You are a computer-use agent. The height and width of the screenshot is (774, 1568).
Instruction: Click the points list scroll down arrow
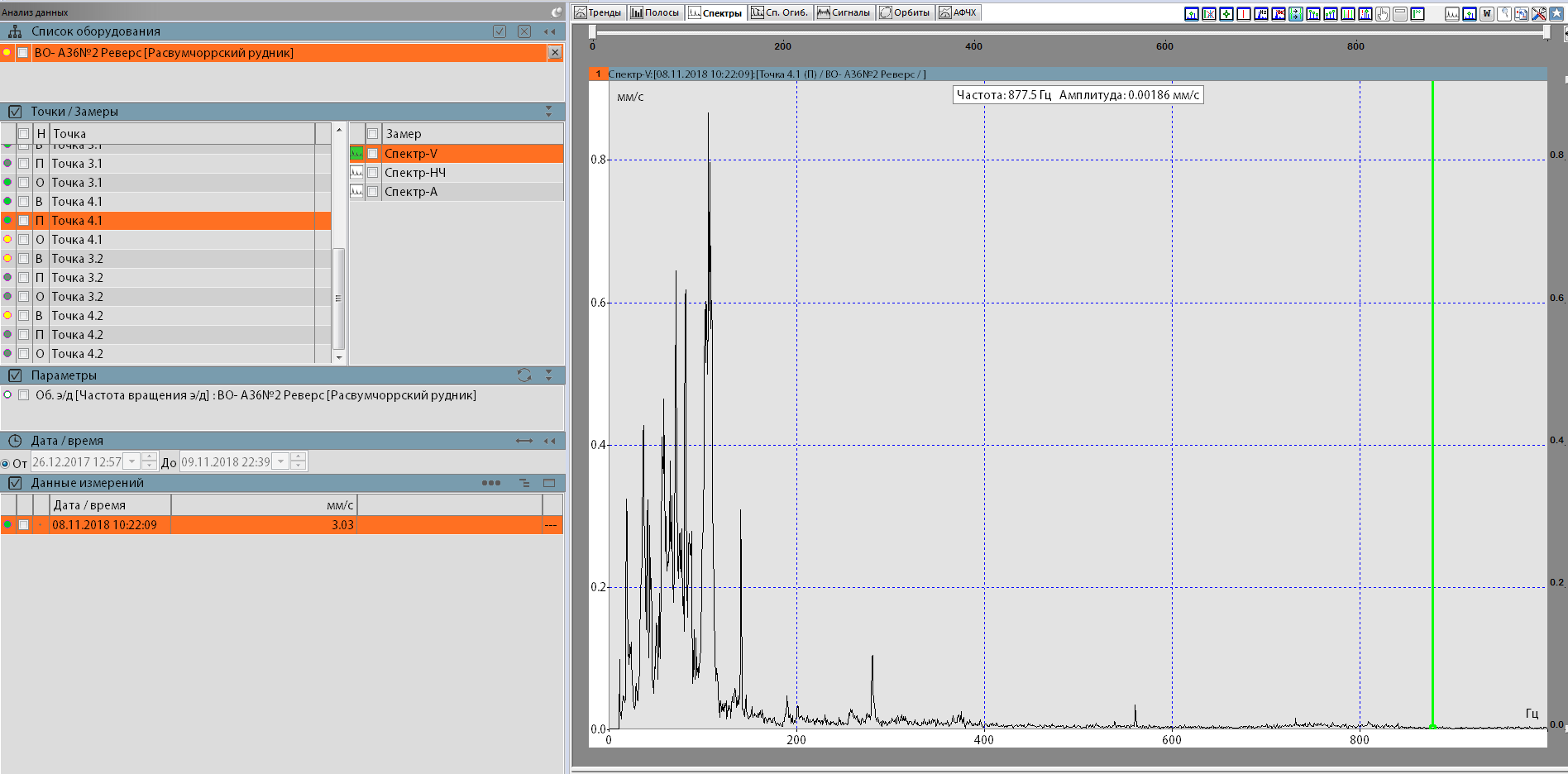339,357
